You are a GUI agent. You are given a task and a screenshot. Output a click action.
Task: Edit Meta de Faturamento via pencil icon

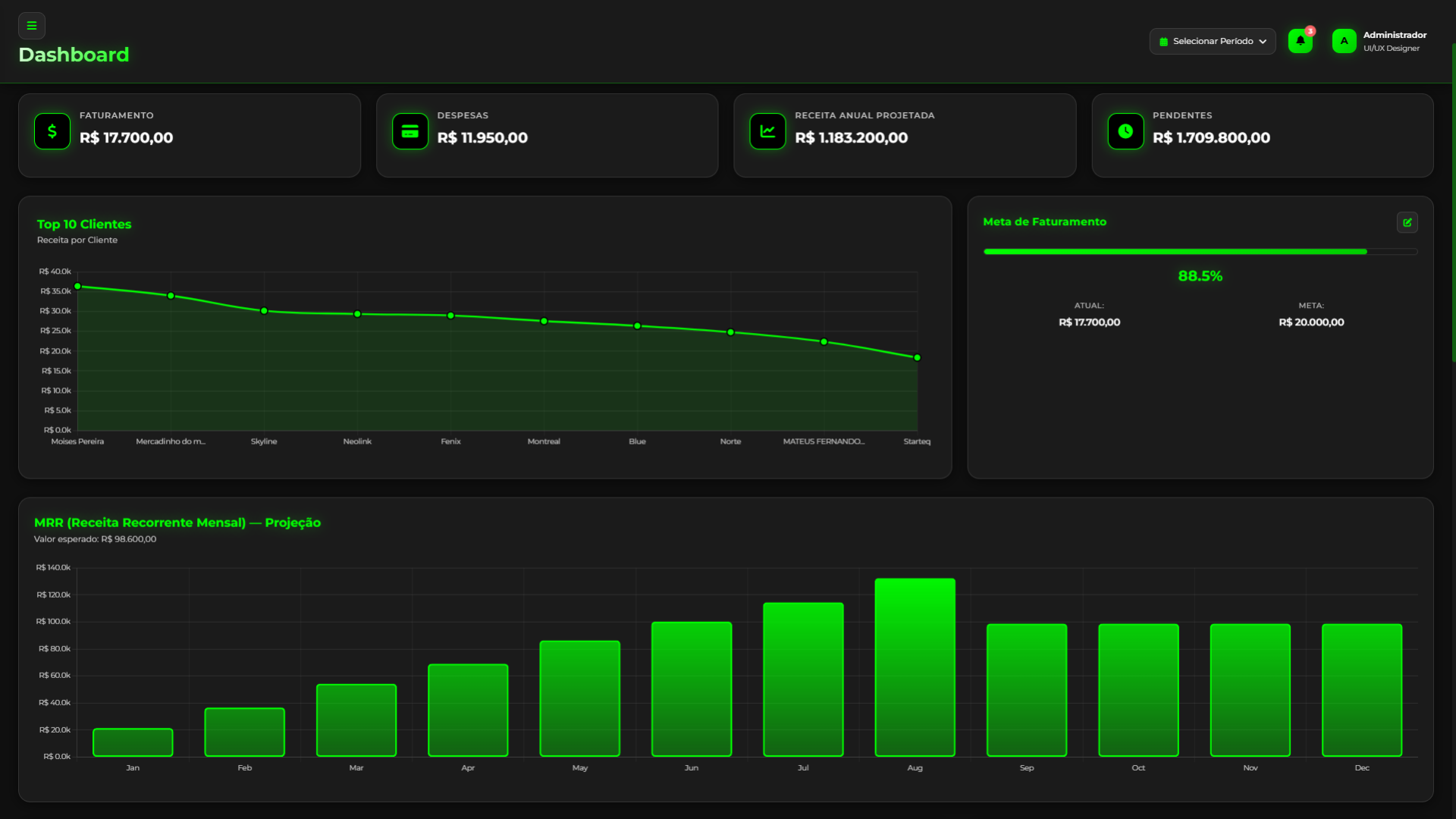tap(1407, 222)
